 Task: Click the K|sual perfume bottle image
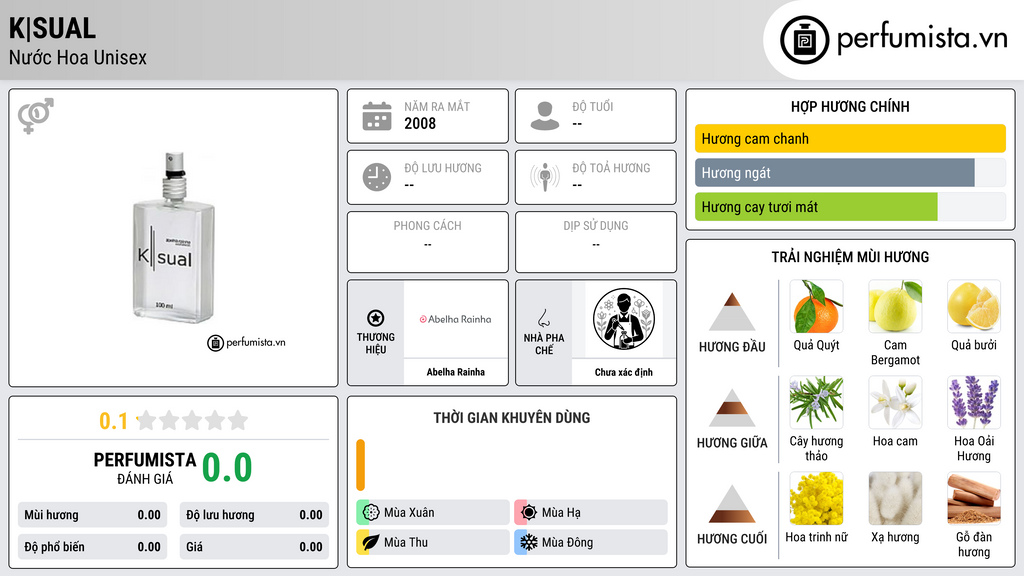point(174,238)
